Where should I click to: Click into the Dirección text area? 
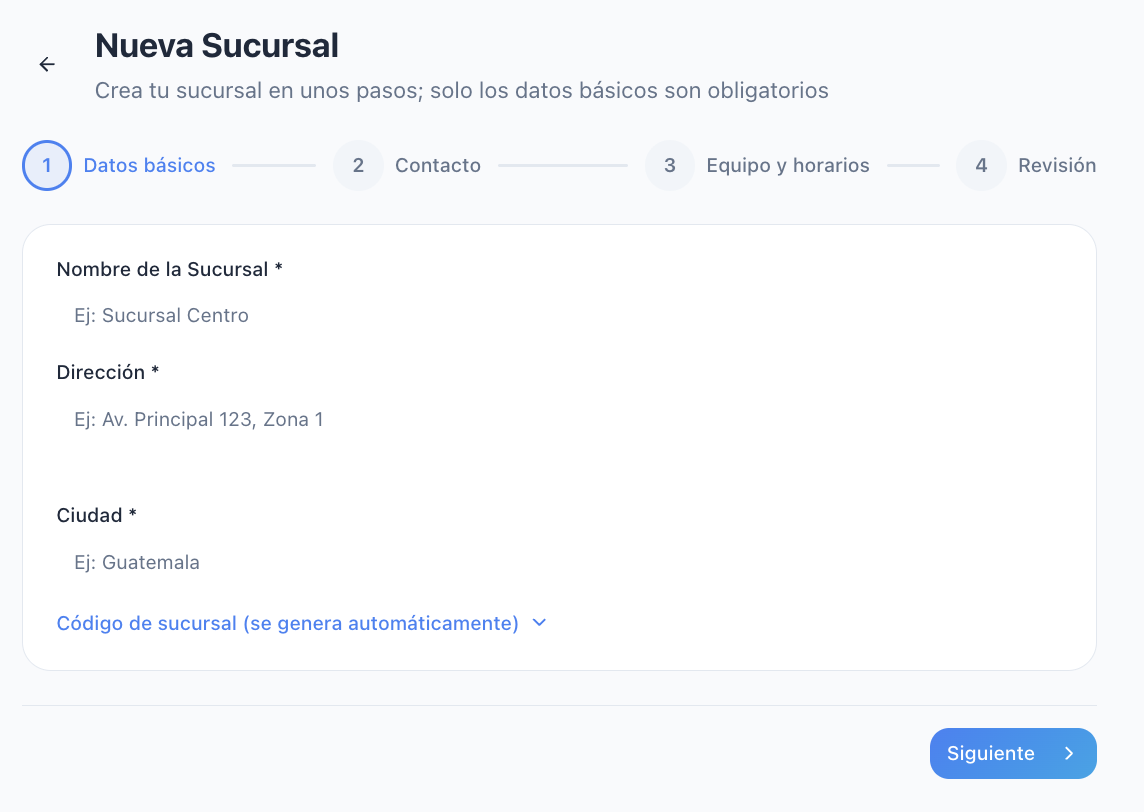[x=559, y=438]
